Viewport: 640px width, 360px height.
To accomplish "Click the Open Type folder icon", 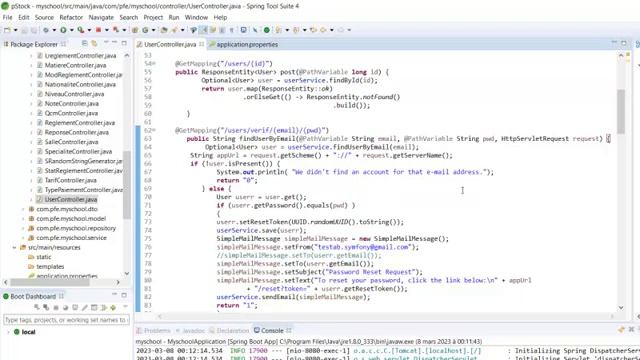I will point(163,30).
